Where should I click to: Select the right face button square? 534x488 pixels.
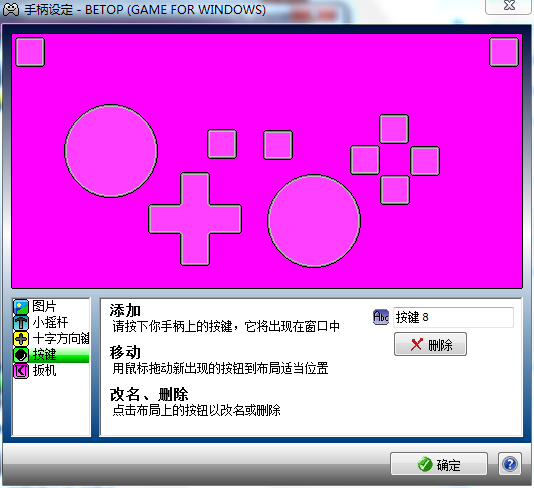click(x=425, y=161)
